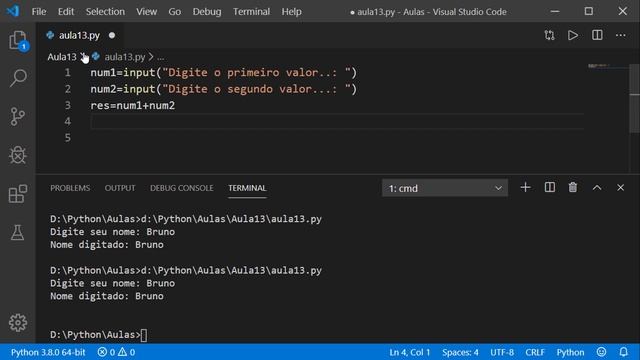Open the File menu
This screenshot has height=360, width=640.
(x=39, y=11)
